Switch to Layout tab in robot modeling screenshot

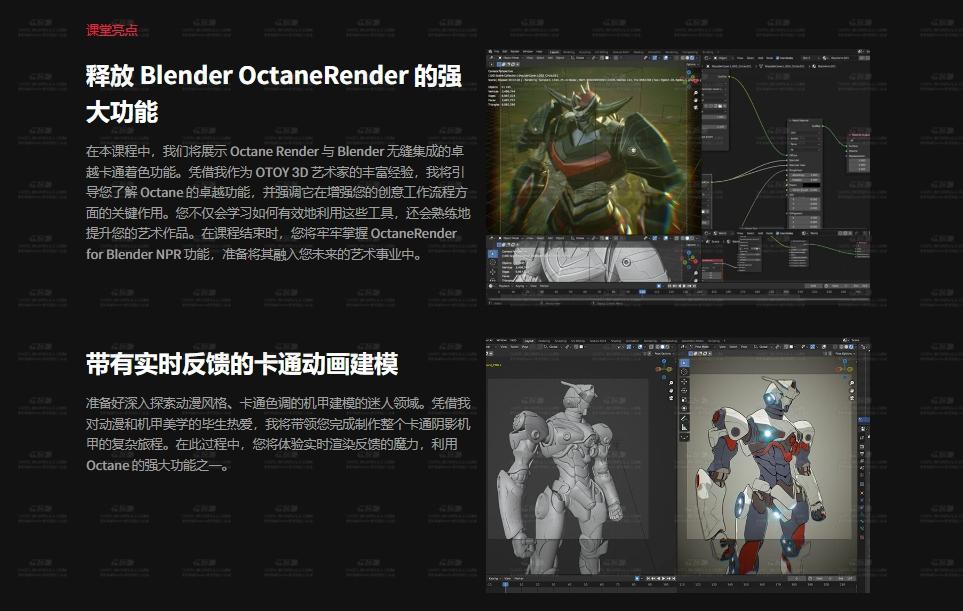click(x=529, y=340)
